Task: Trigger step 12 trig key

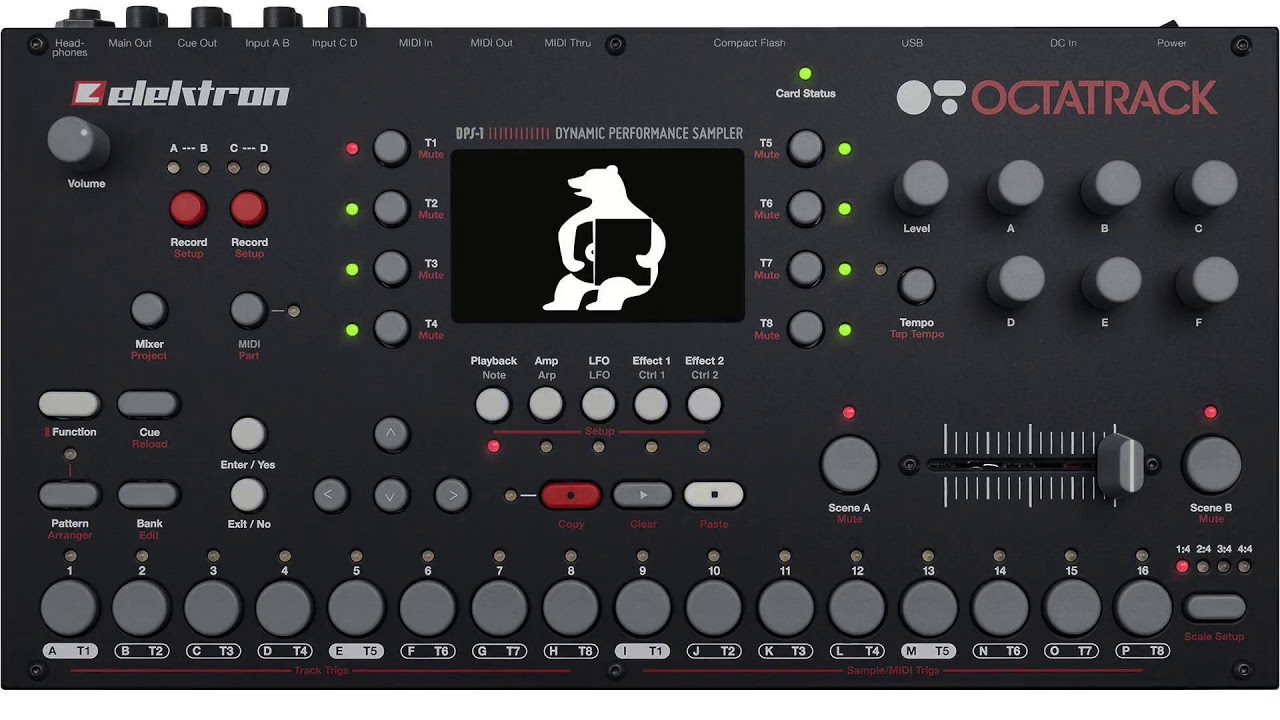Action: pyautogui.click(x=857, y=608)
